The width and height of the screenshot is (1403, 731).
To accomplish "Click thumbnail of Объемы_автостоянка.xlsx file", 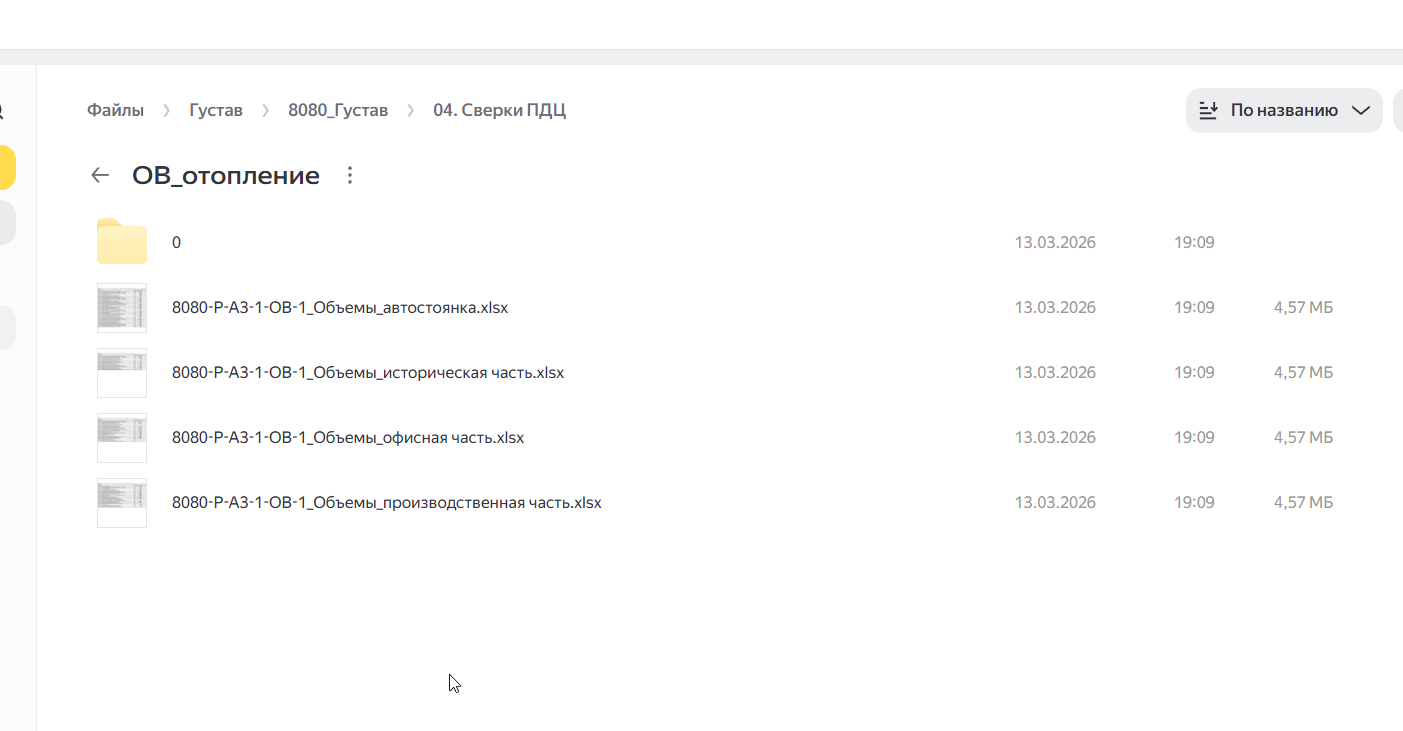I will click(x=122, y=307).
